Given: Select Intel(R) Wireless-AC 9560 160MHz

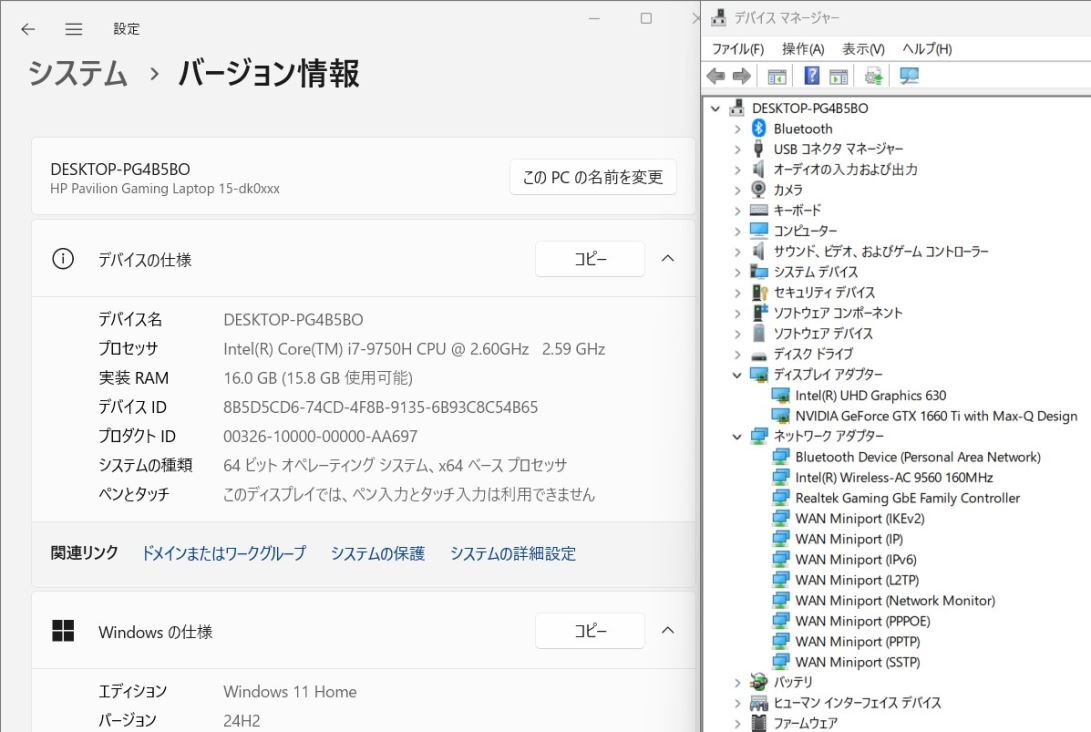Looking at the screenshot, I should (894, 477).
